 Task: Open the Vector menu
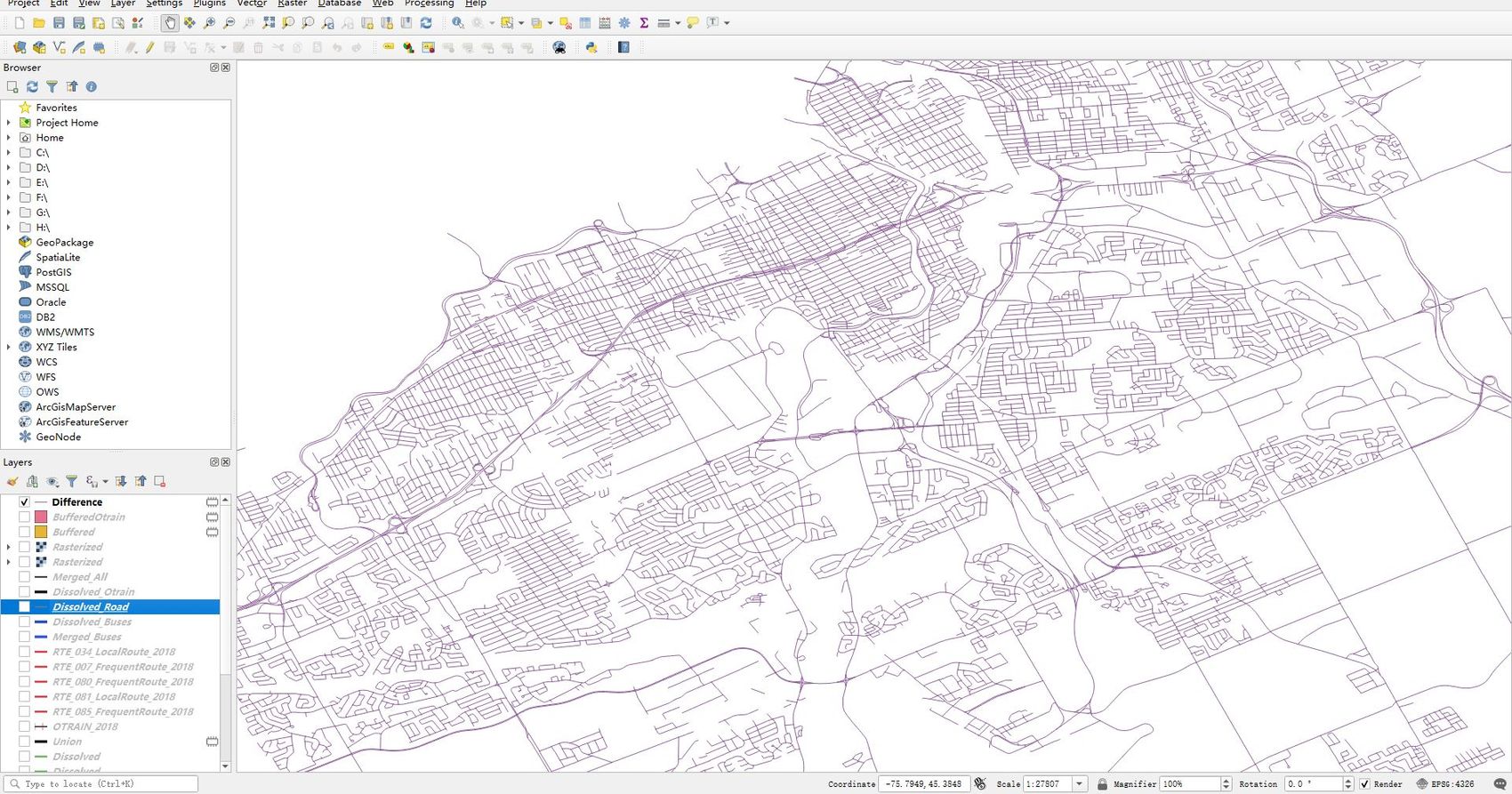(x=251, y=4)
